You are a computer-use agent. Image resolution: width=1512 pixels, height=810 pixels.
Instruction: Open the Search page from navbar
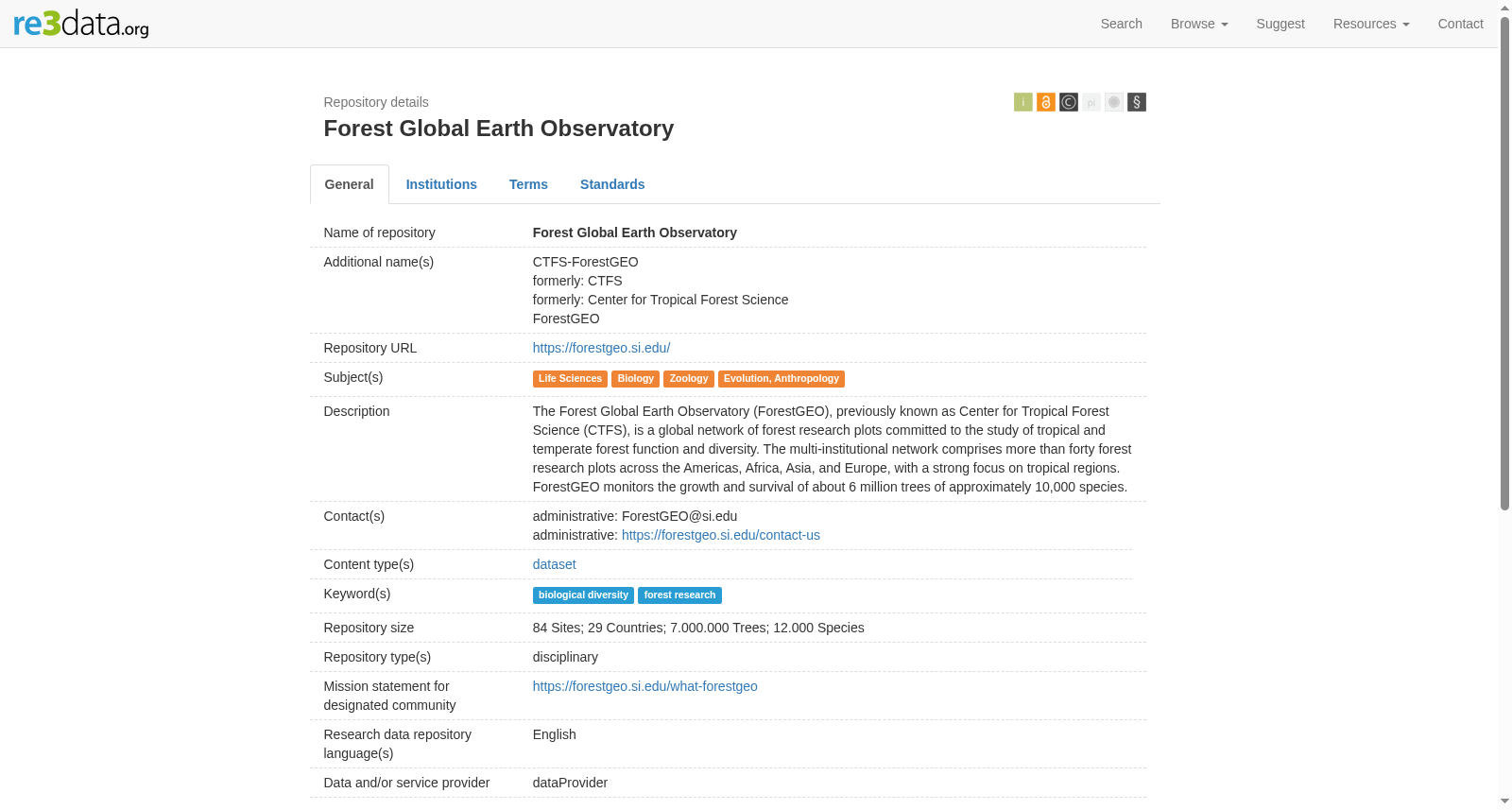[x=1121, y=24]
